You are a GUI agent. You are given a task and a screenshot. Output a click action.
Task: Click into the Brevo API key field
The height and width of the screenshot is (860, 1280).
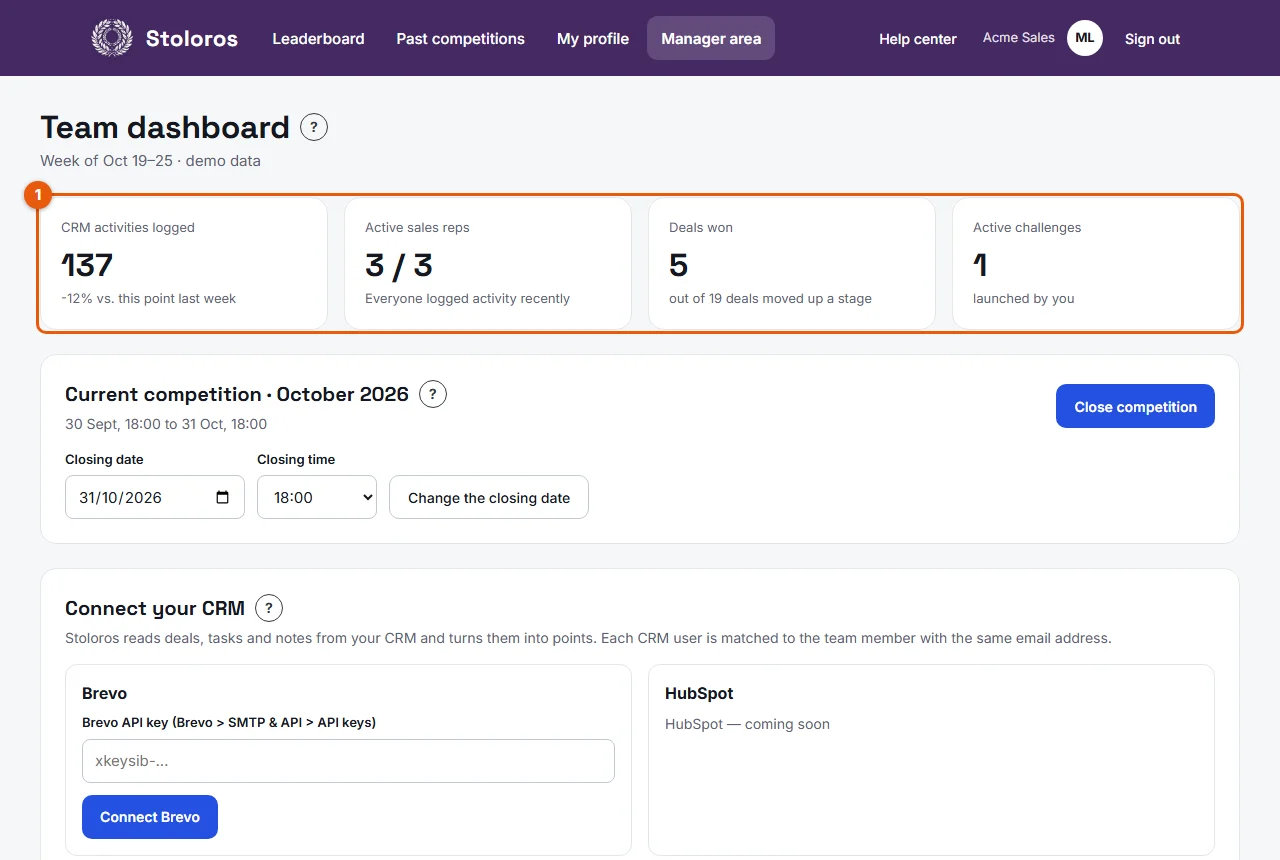pos(348,761)
